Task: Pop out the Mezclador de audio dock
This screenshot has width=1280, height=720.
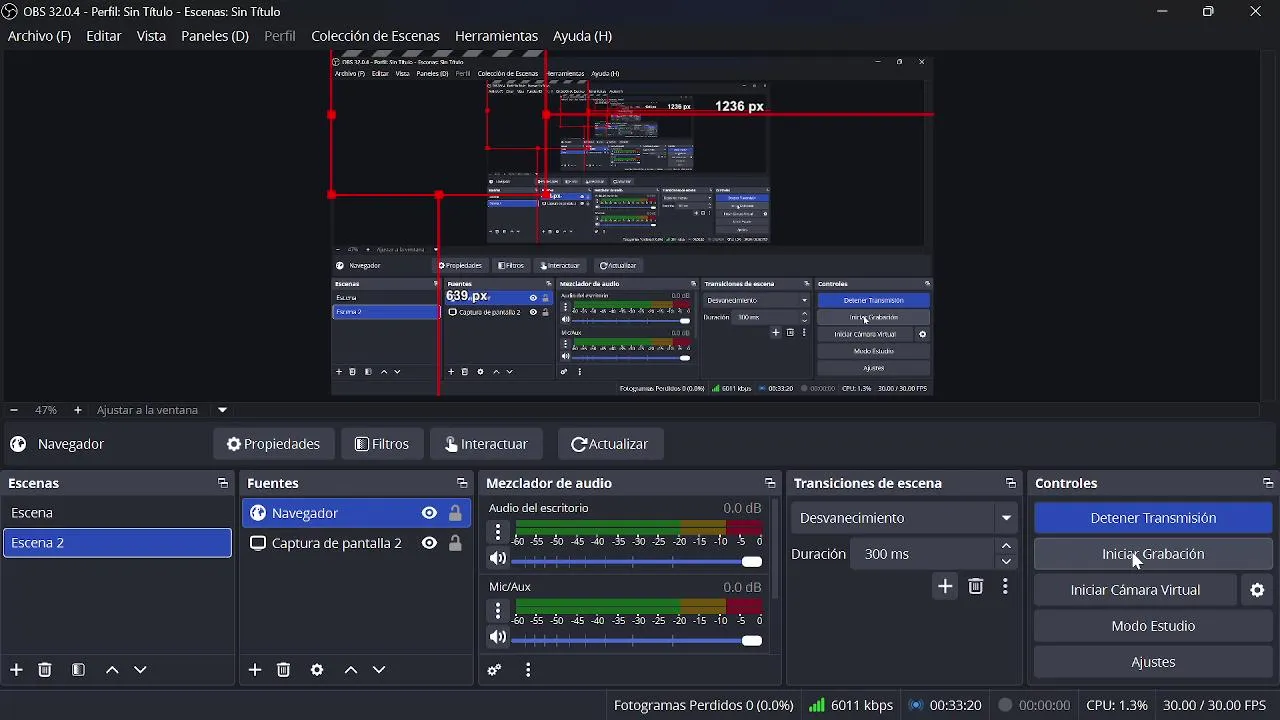Action: pyautogui.click(x=769, y=484)
